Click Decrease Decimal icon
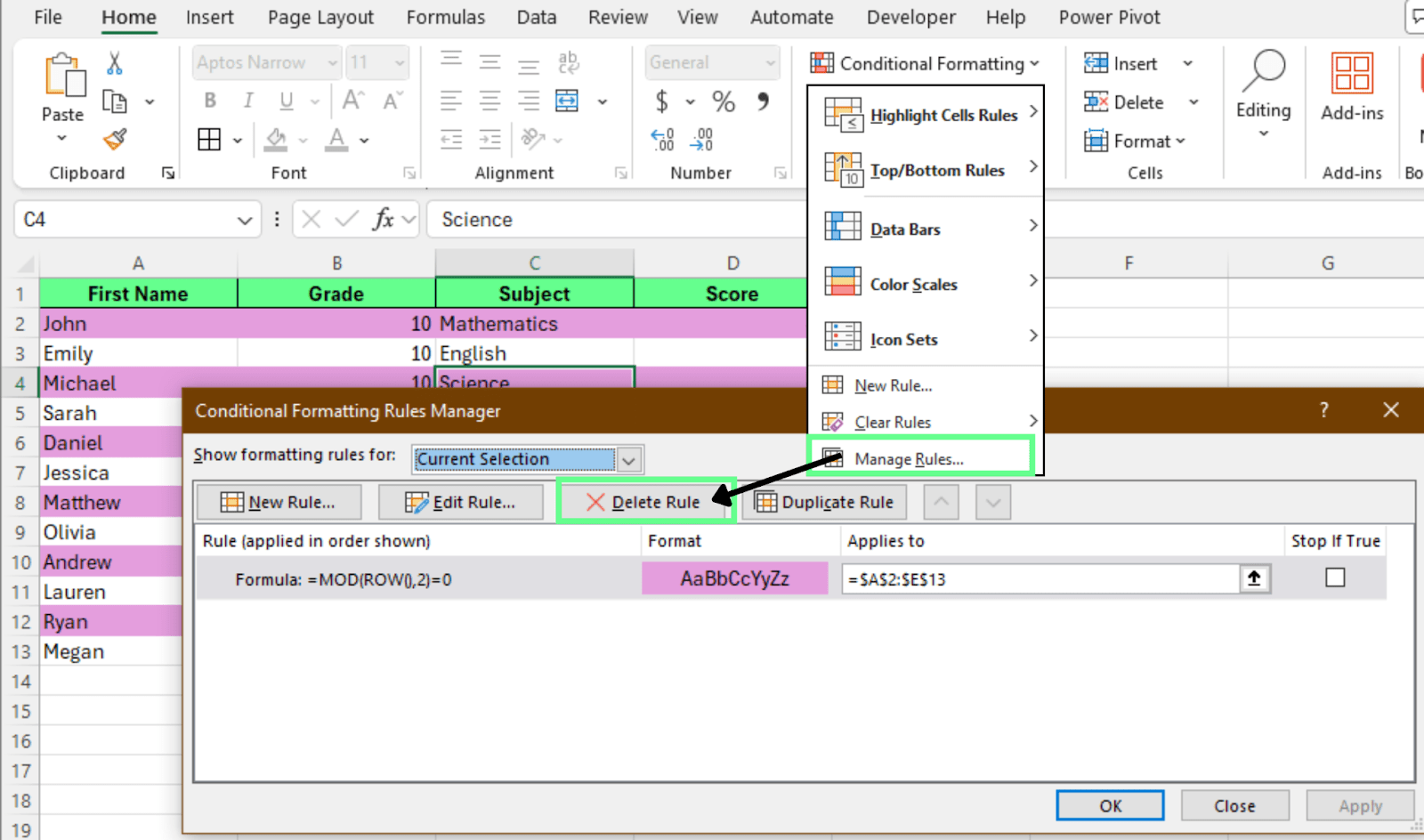The width and height of the screenshot is (1424, 840). (702, 140)
